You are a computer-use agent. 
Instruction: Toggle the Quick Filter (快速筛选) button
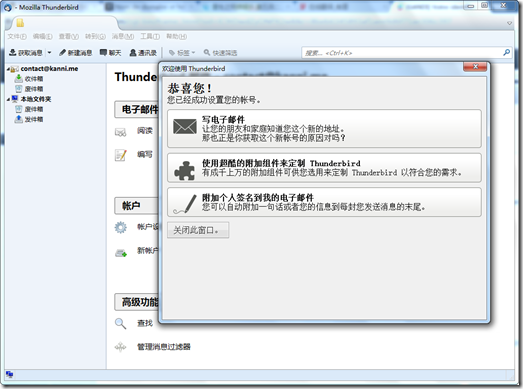pyautogui.click(x=220, y=53)
